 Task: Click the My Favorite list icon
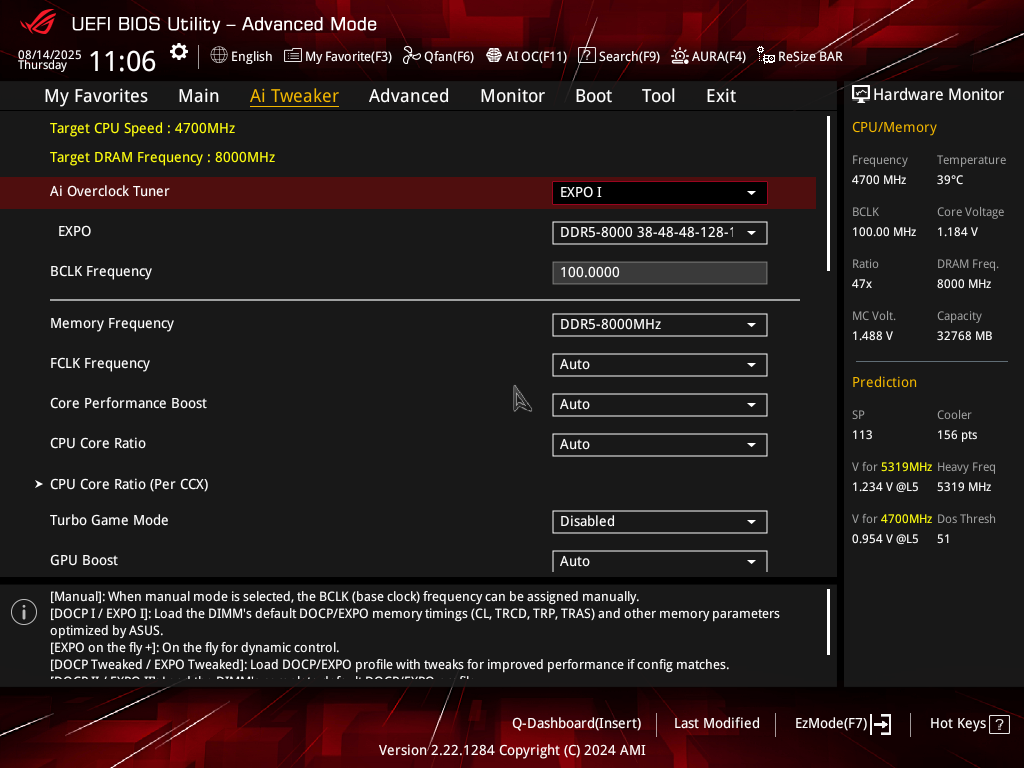coord(293,56)
